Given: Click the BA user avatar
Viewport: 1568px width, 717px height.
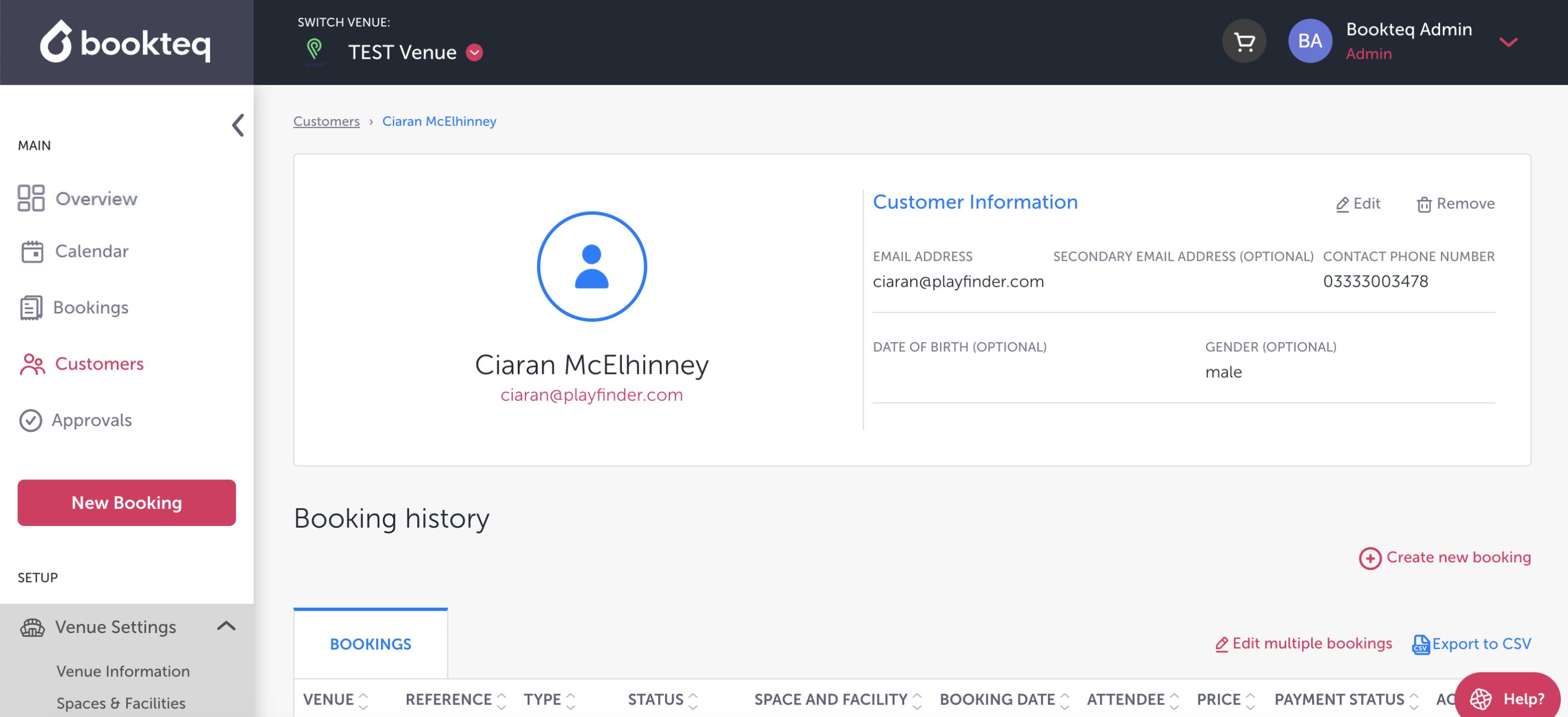Looking at the screenshot, I should pyautogui.click(x=1309, y=41).
